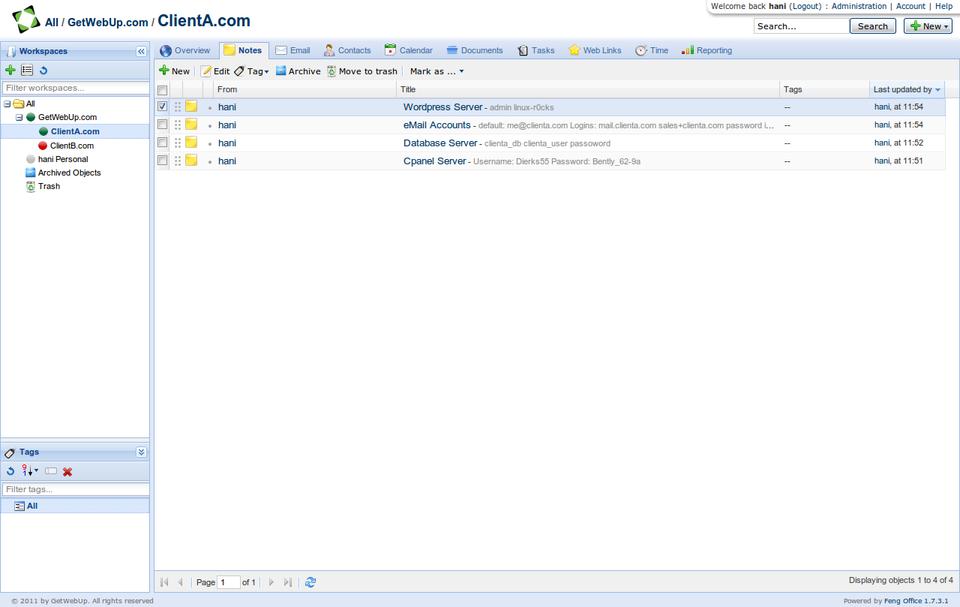
Task: Collapse the GetWebUp.com workspace tree node
Action: (x=19, y=117)
